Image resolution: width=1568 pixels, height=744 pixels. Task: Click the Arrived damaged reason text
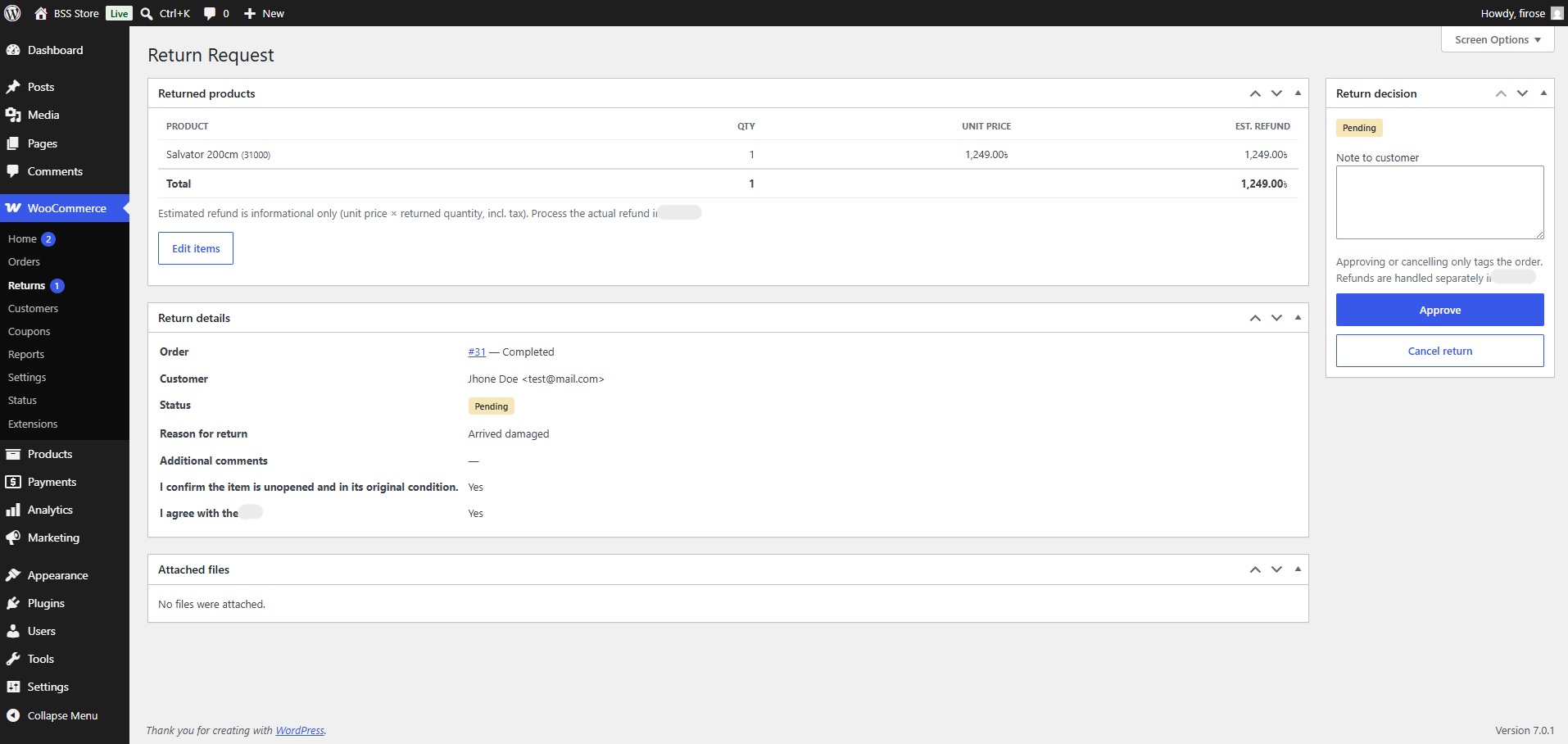509,434
